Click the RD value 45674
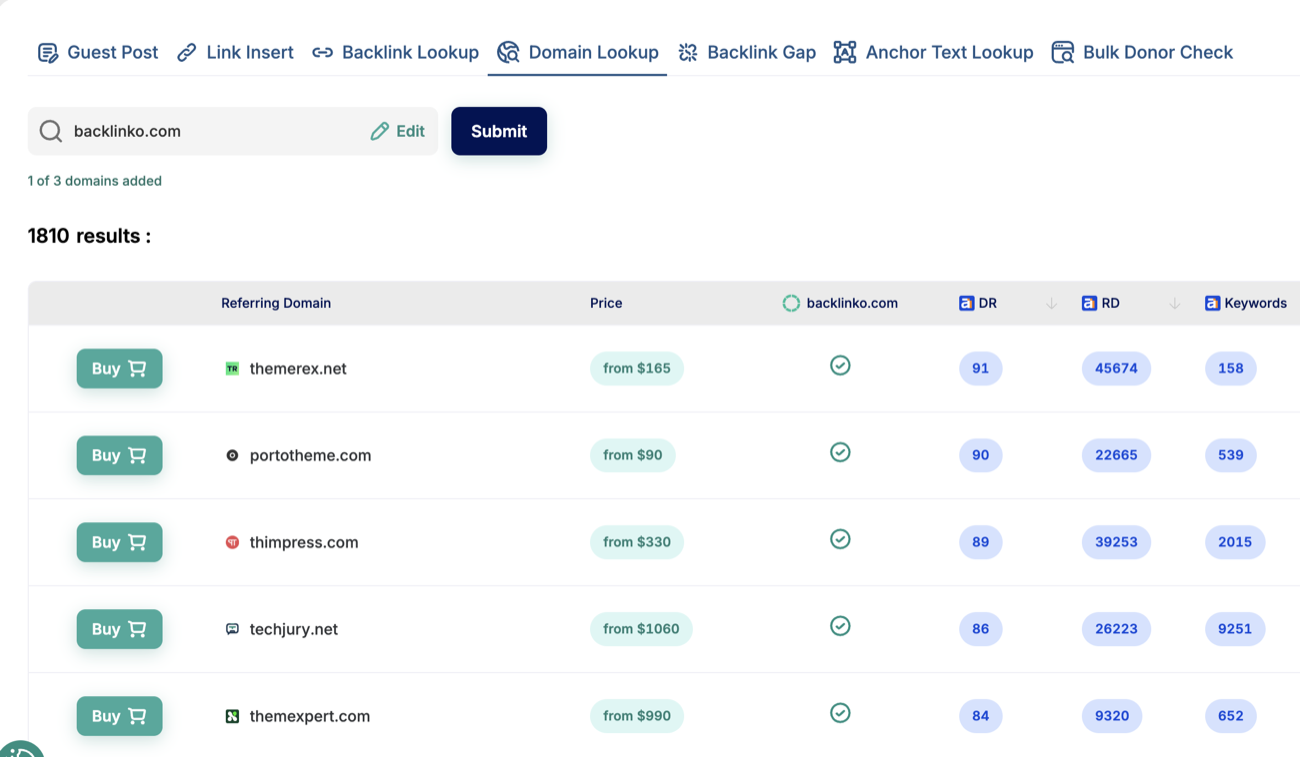 [x=1116, y=368]
